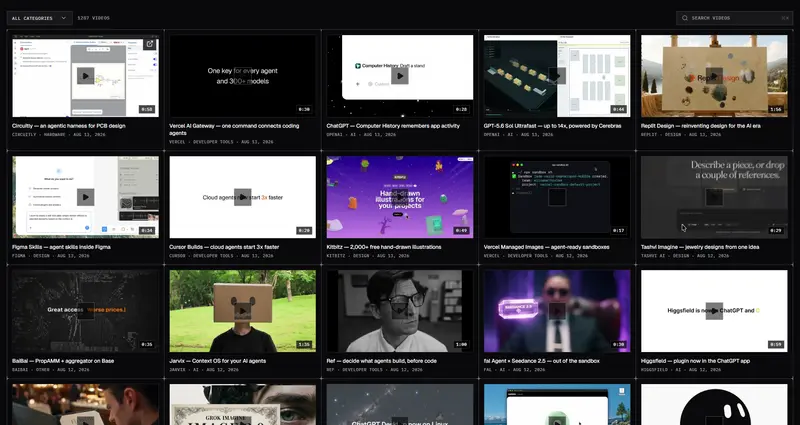Viewport: 800px width, 425px height.
Task: Open title 'ChatGPT — Computer History remembers app activity'
Action: pyautogui.click(x=393, y=126)
